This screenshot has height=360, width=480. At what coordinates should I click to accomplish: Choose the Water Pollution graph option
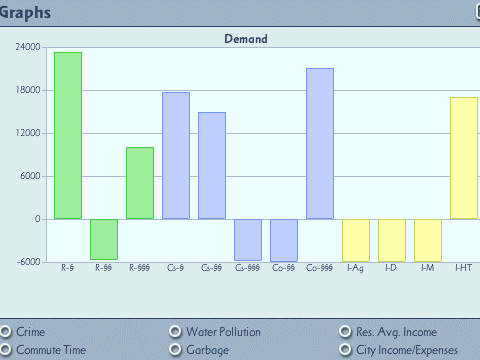pyautogui.click(x=175, y=332)
